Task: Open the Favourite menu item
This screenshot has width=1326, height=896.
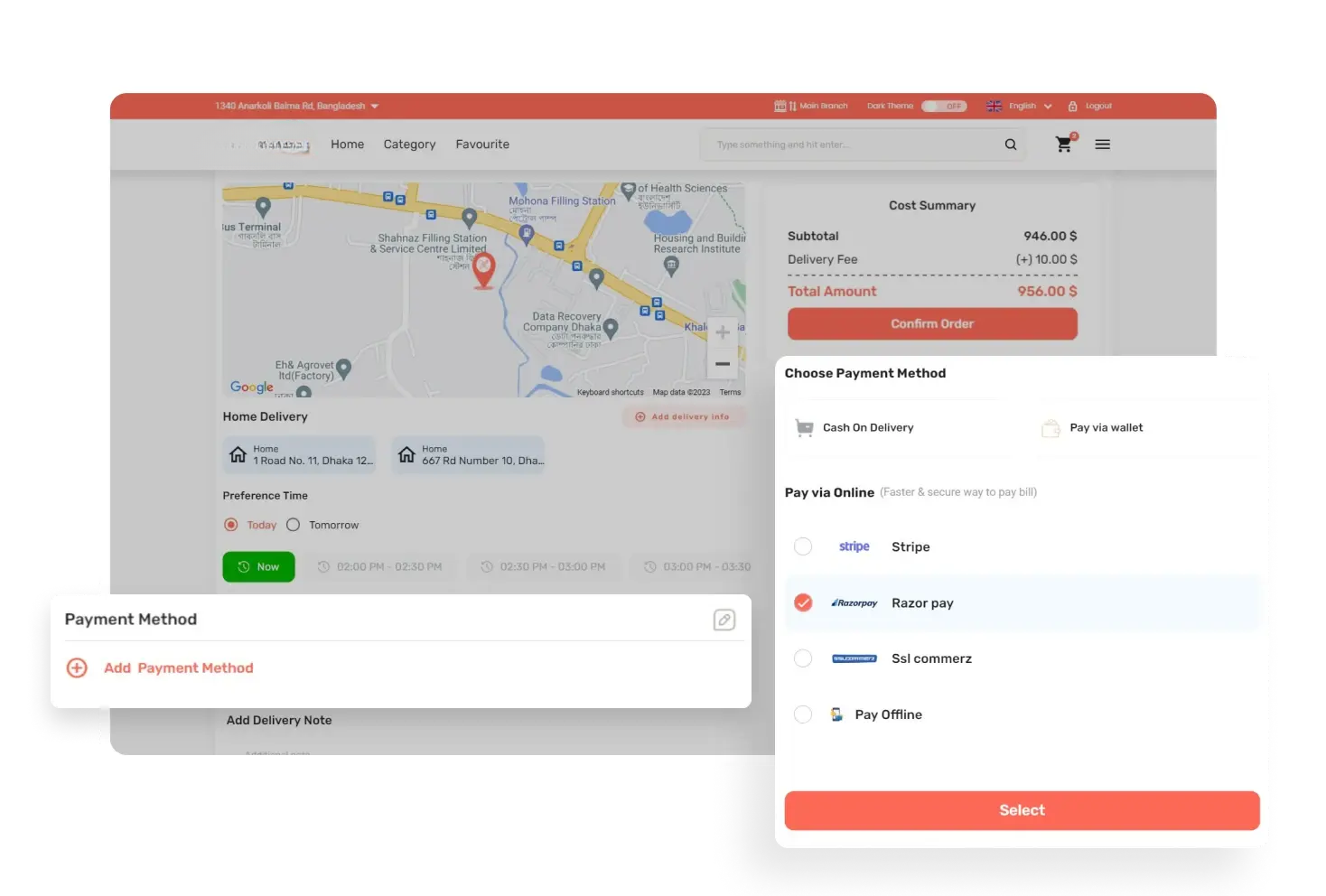Action: point(482,145)
